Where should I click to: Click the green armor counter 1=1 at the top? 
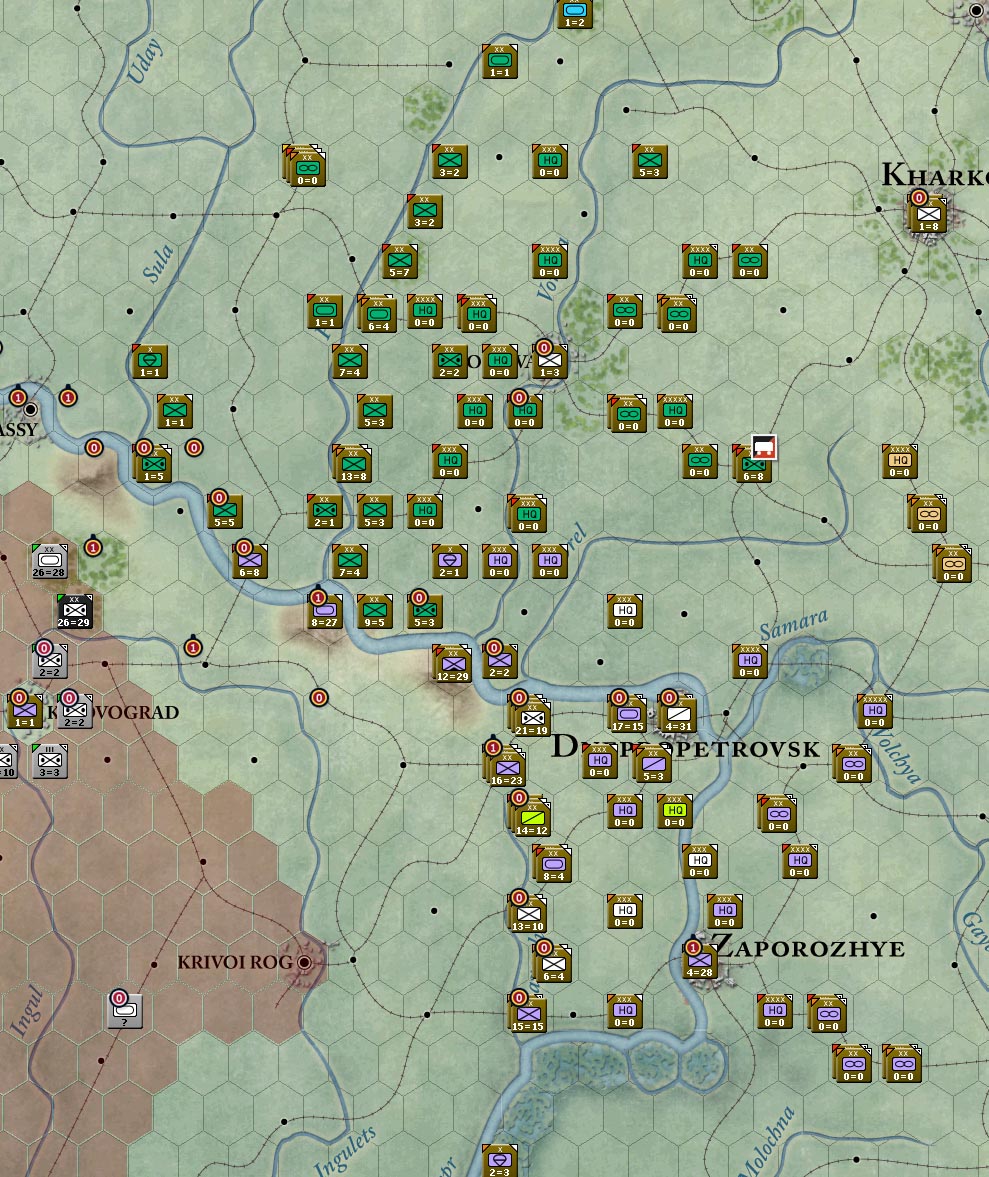(x=500, y=62)
